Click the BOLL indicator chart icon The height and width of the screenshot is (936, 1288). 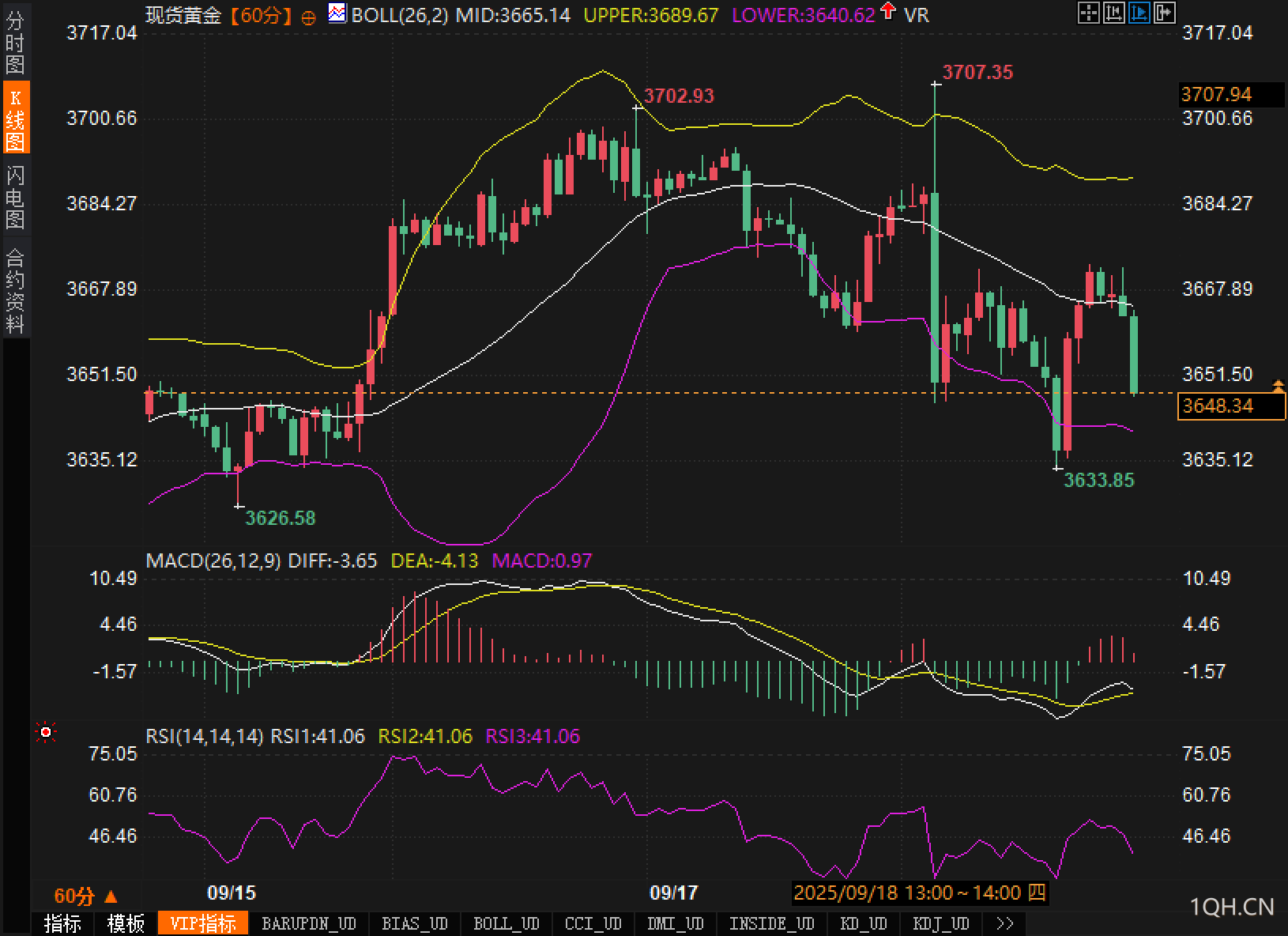click(x=337, y=13)
